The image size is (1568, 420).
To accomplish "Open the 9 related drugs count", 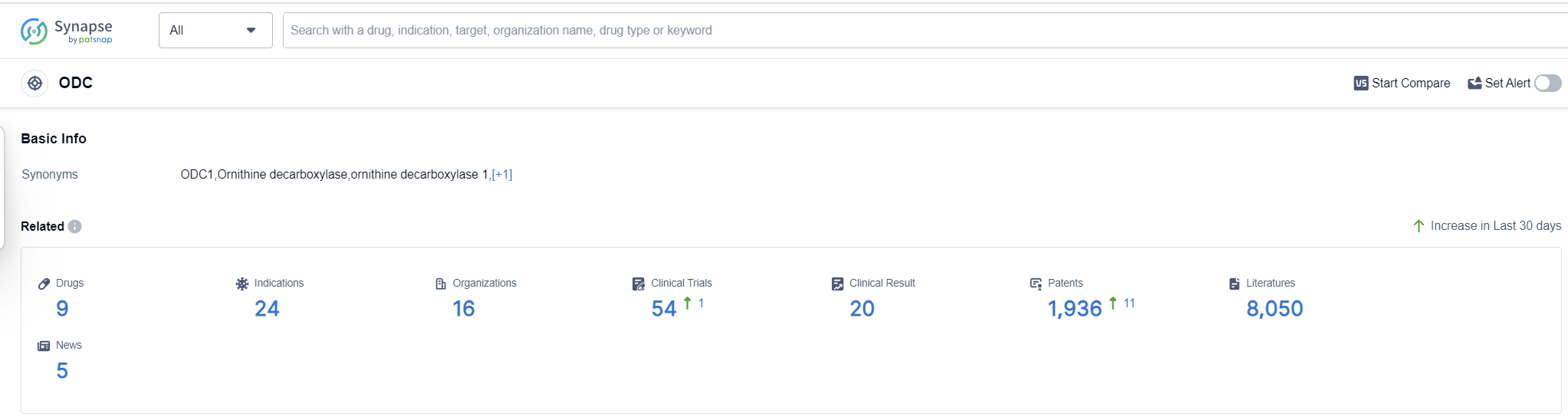I will (x=62, y=308).
